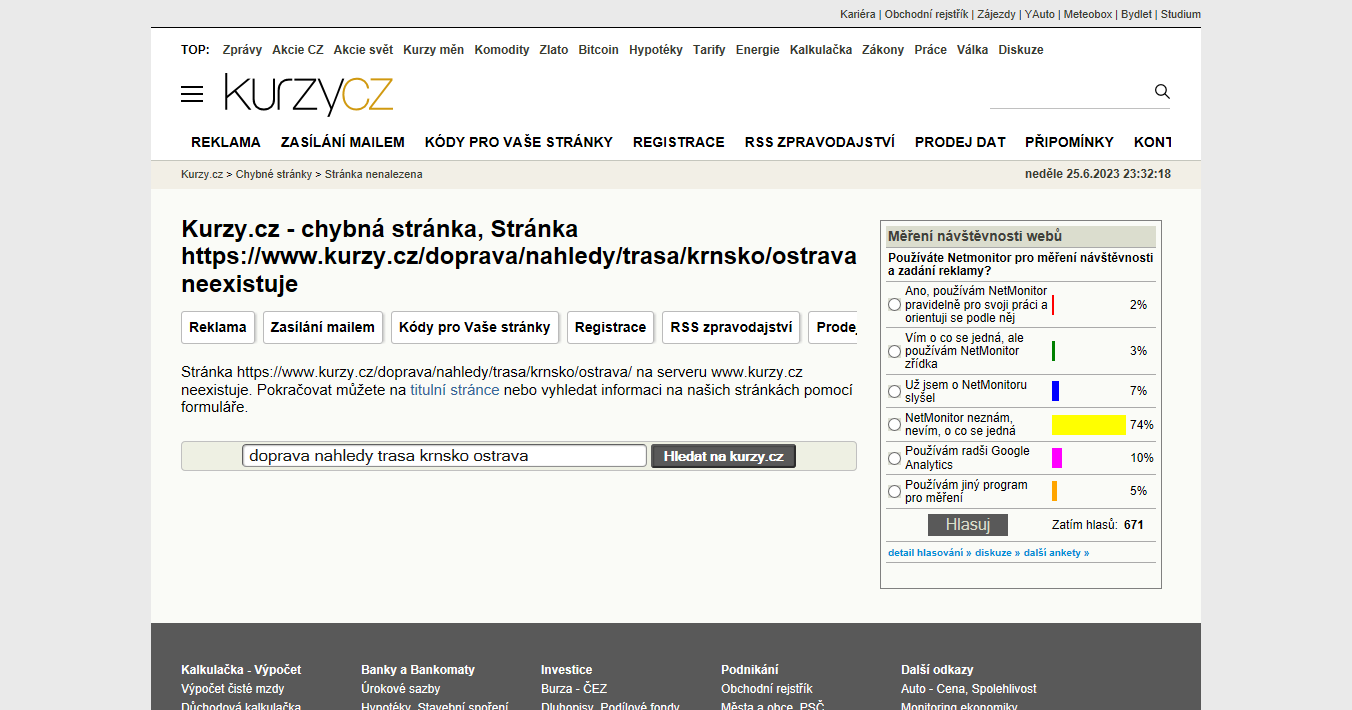Click 'Hledat na kurzy.cz' button
This screenshot has height=710, width=1352.
[723, 456]
